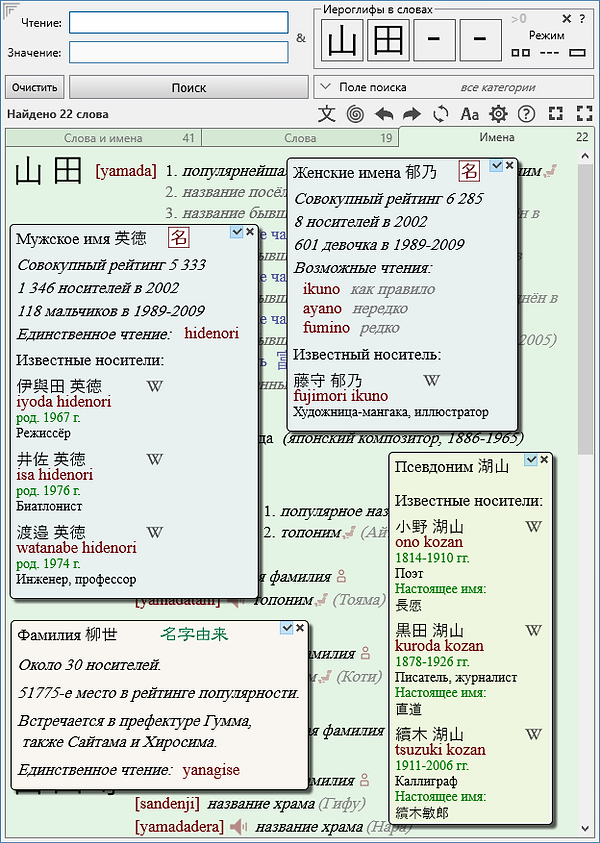Viewport: 600px width, 843px height.
Task: Focus the Чтение input field
Action: (179, 23)
